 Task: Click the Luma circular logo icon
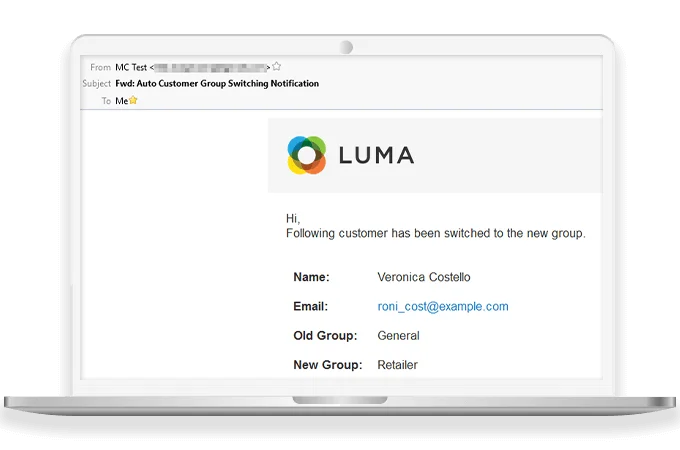(x=307, y=155)
